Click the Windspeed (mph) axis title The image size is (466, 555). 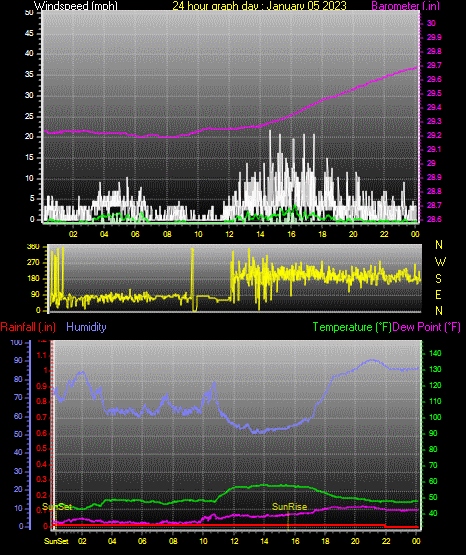click(75, 6)
